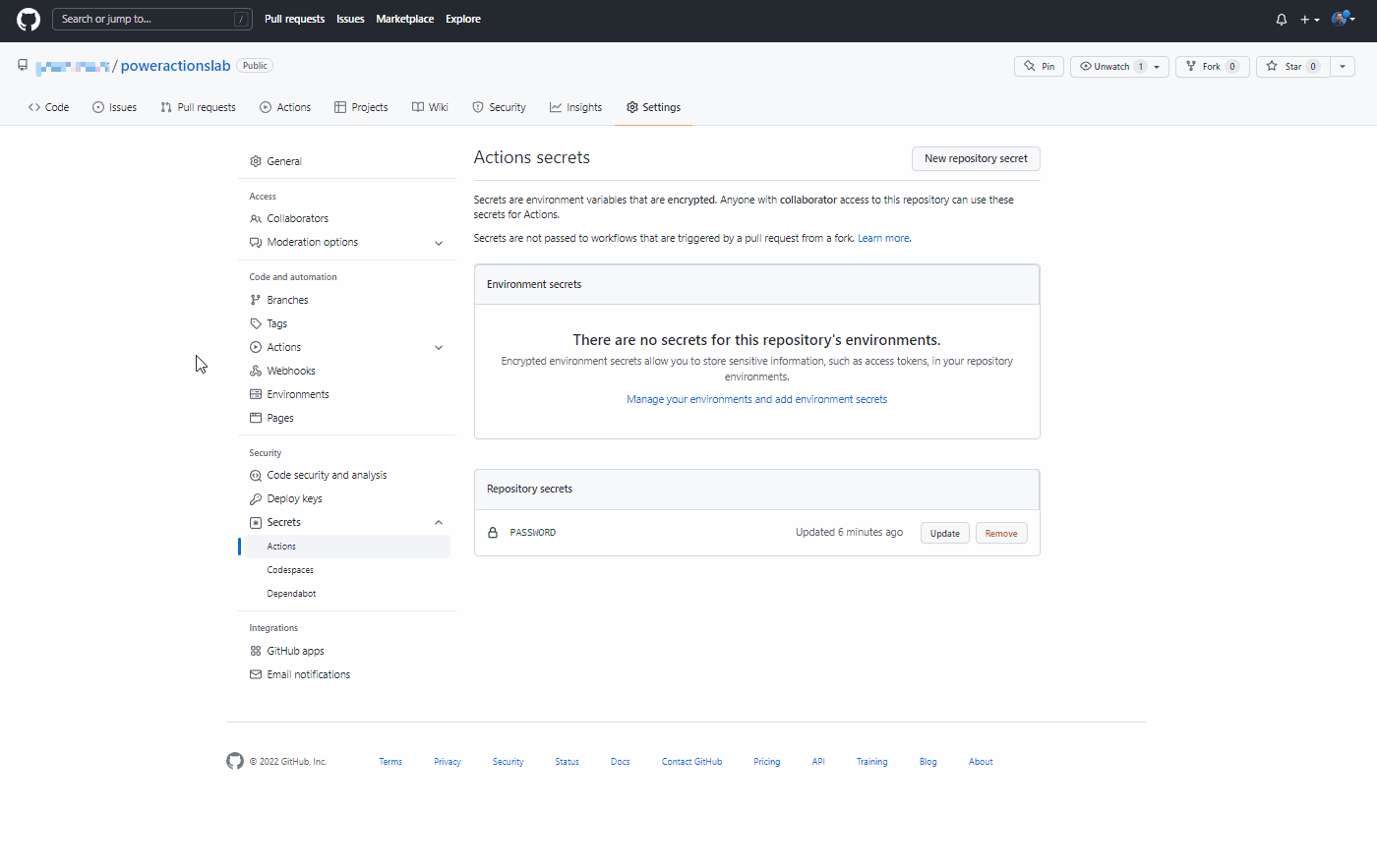Expand the Moderation options chevron
This screenshot has width=1377, height=868.
[x=439, y=243]
